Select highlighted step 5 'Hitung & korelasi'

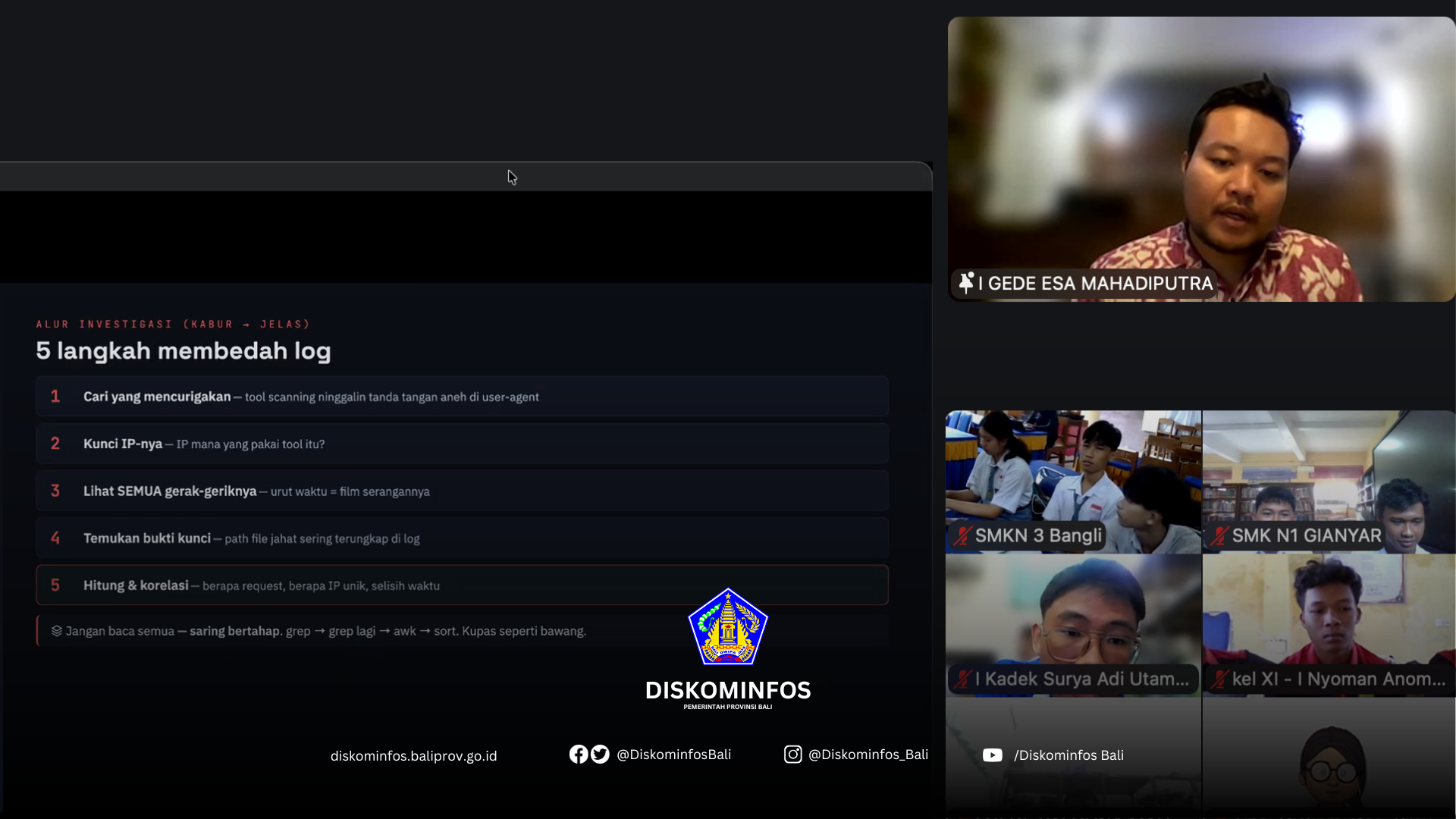click(x=462, y=585)
